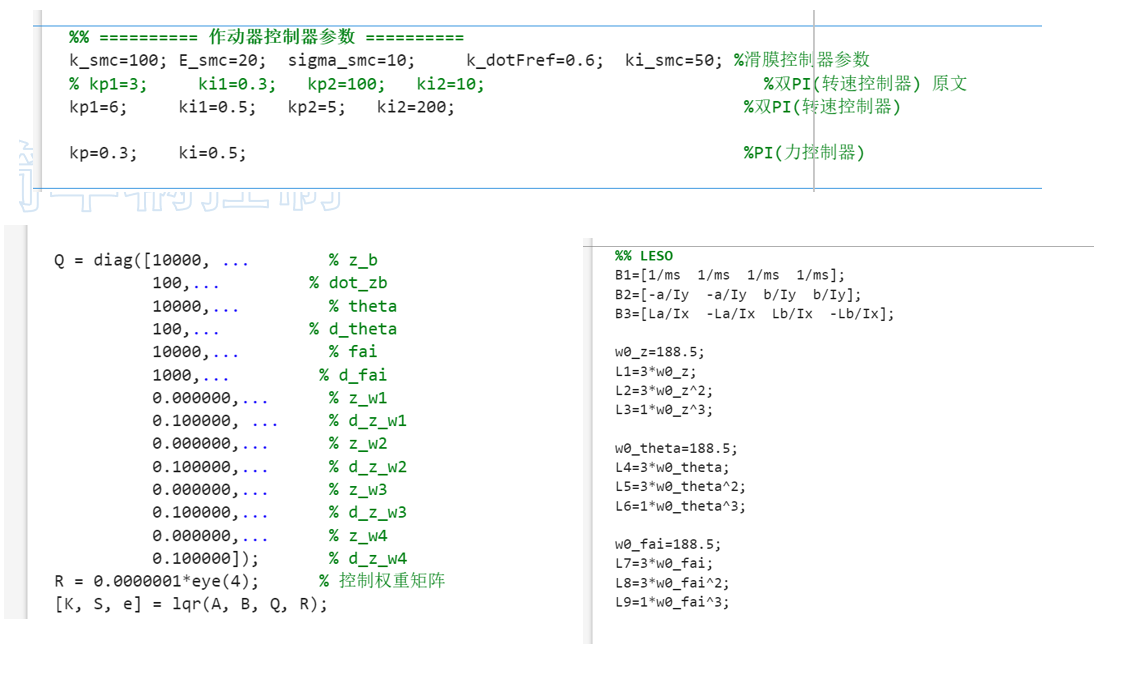Viewport: 1128px width, 674px height.
Task: Click L5=3*w0_theta^2; line
Action: (681, 487)
